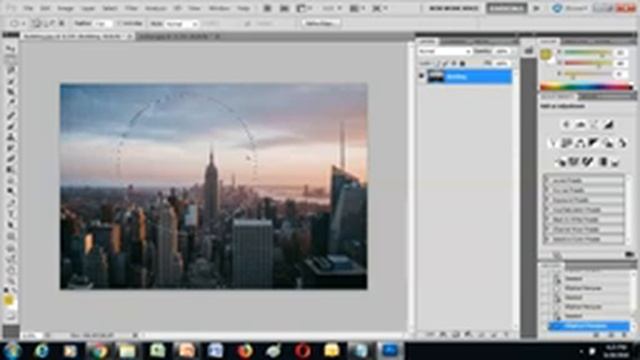Open the Window menu
The width and height of the screenshot is (640, 360).
pyautogui.click(x=219, y=8)
